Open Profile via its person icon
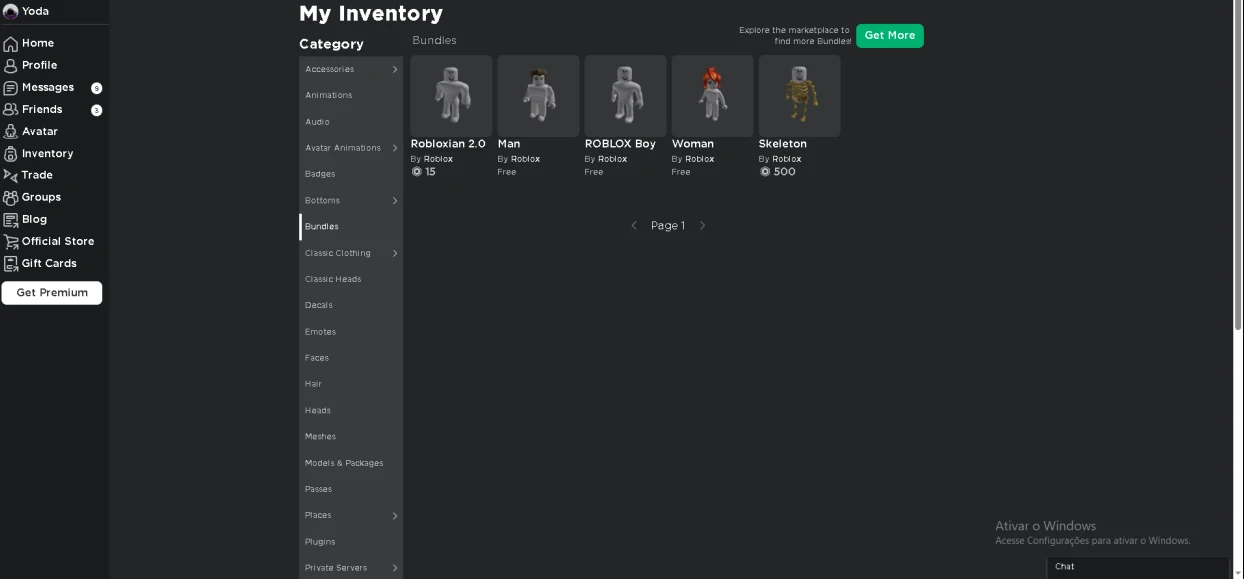 [x=11, y=66]
